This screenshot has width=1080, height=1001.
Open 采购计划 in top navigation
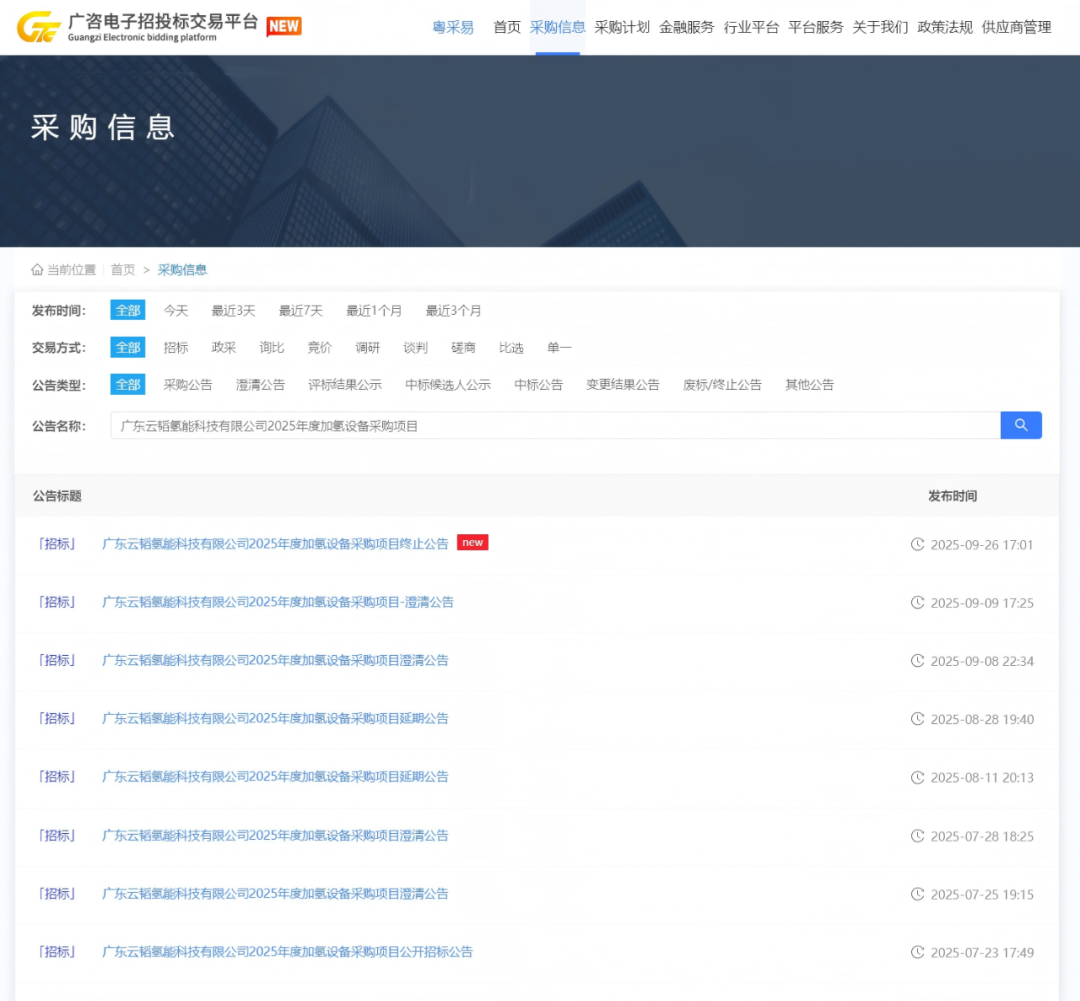coord(622,28)
